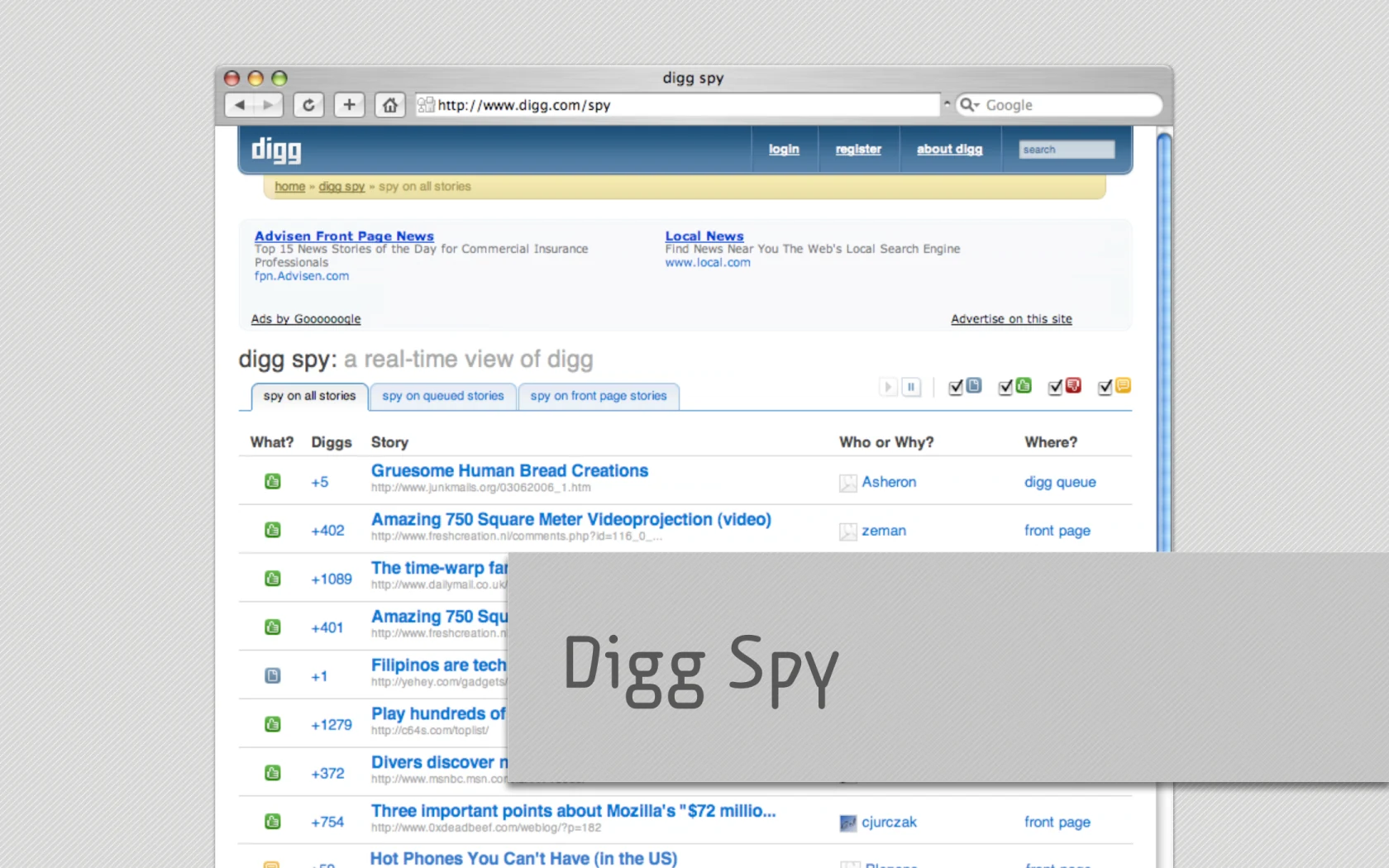
Task: Click the thumbs-up icon in the +372 row
Action: point(272,773)
